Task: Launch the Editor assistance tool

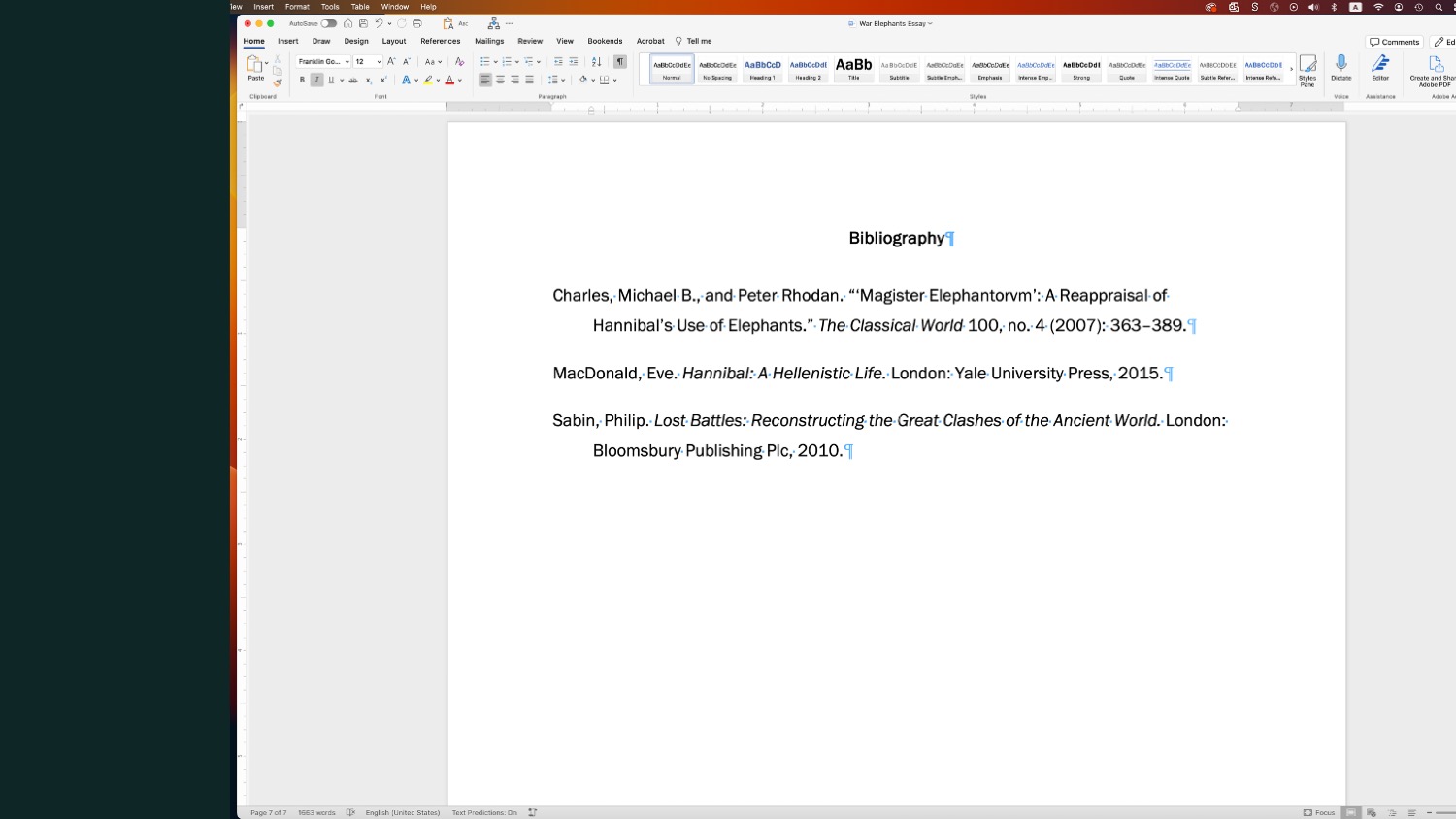Action: click(1380, 66)
